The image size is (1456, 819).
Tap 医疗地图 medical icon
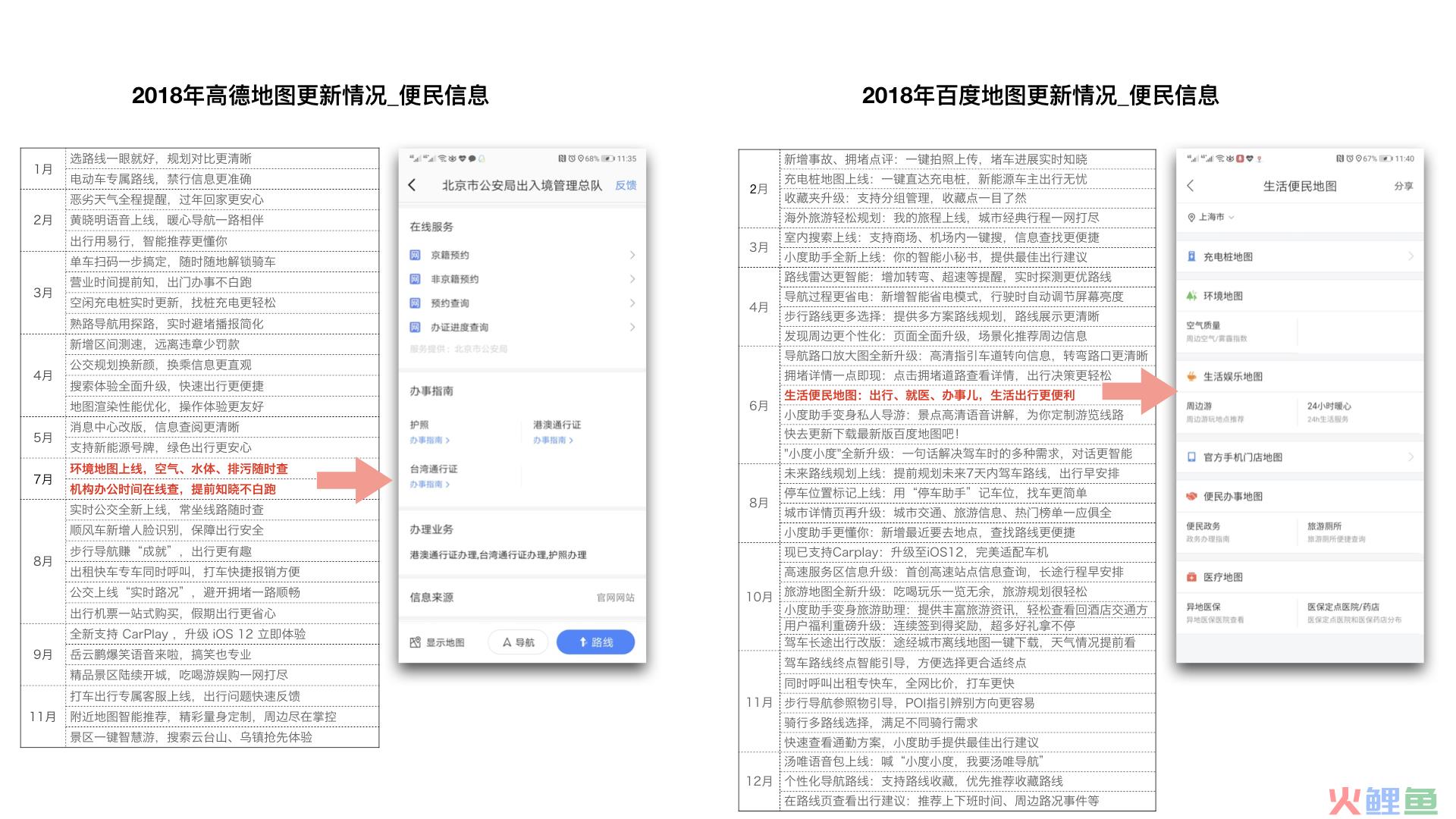pyautogui.click(x=1191, y=577)
